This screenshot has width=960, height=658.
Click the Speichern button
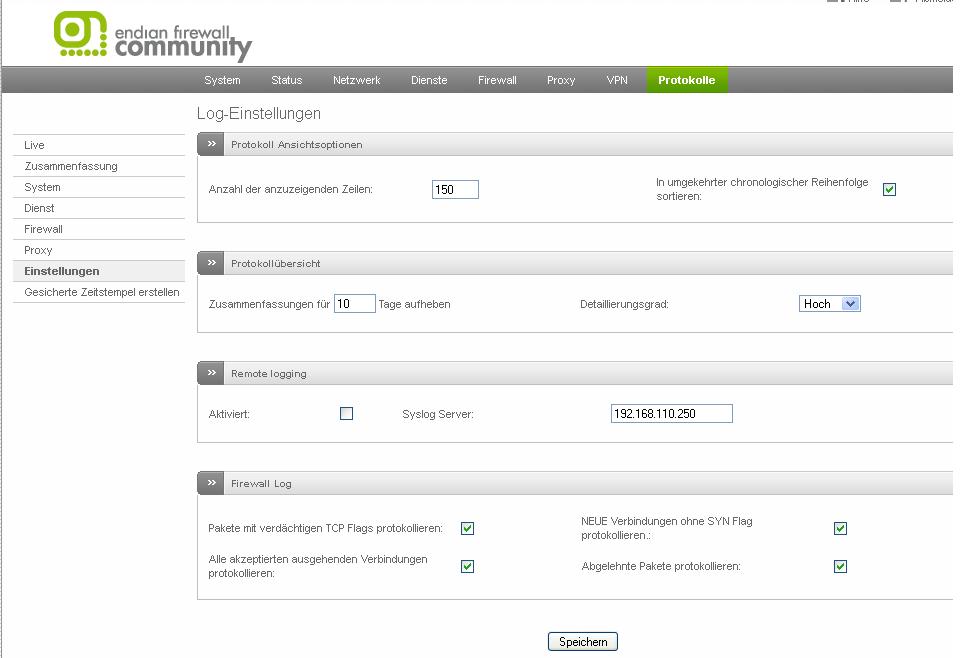[x=583, y=642]
